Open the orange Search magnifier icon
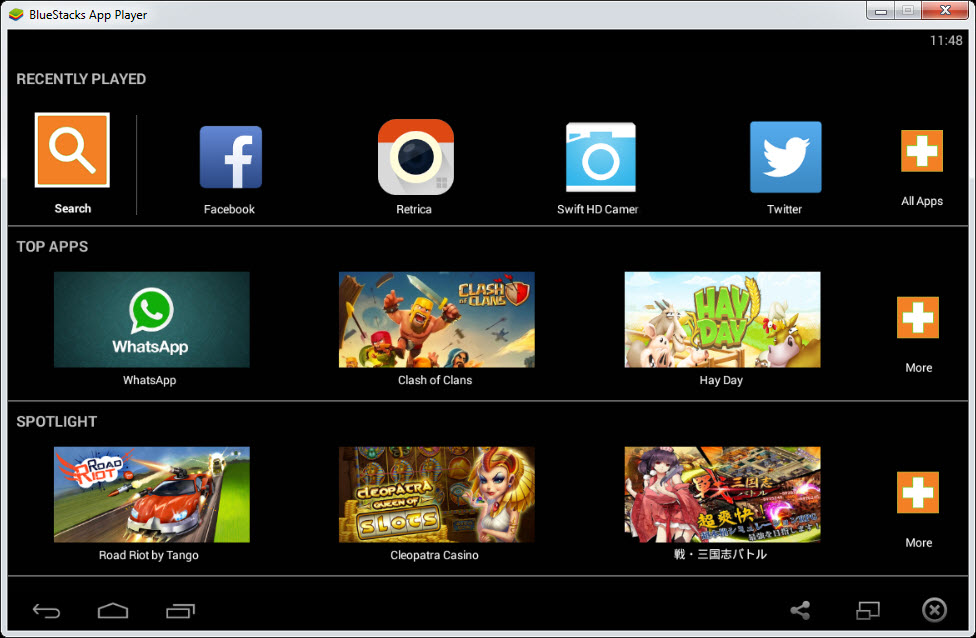This screenshot has height=638, width=976. pyautogui.click(x=72, y=150)
